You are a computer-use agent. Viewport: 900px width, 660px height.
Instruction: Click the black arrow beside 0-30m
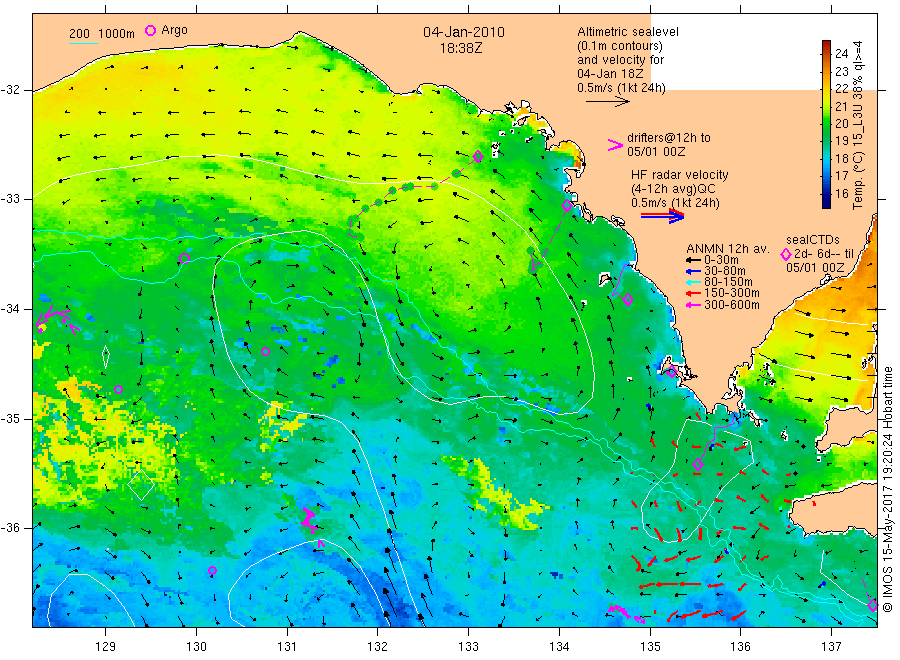coord(695,260)
